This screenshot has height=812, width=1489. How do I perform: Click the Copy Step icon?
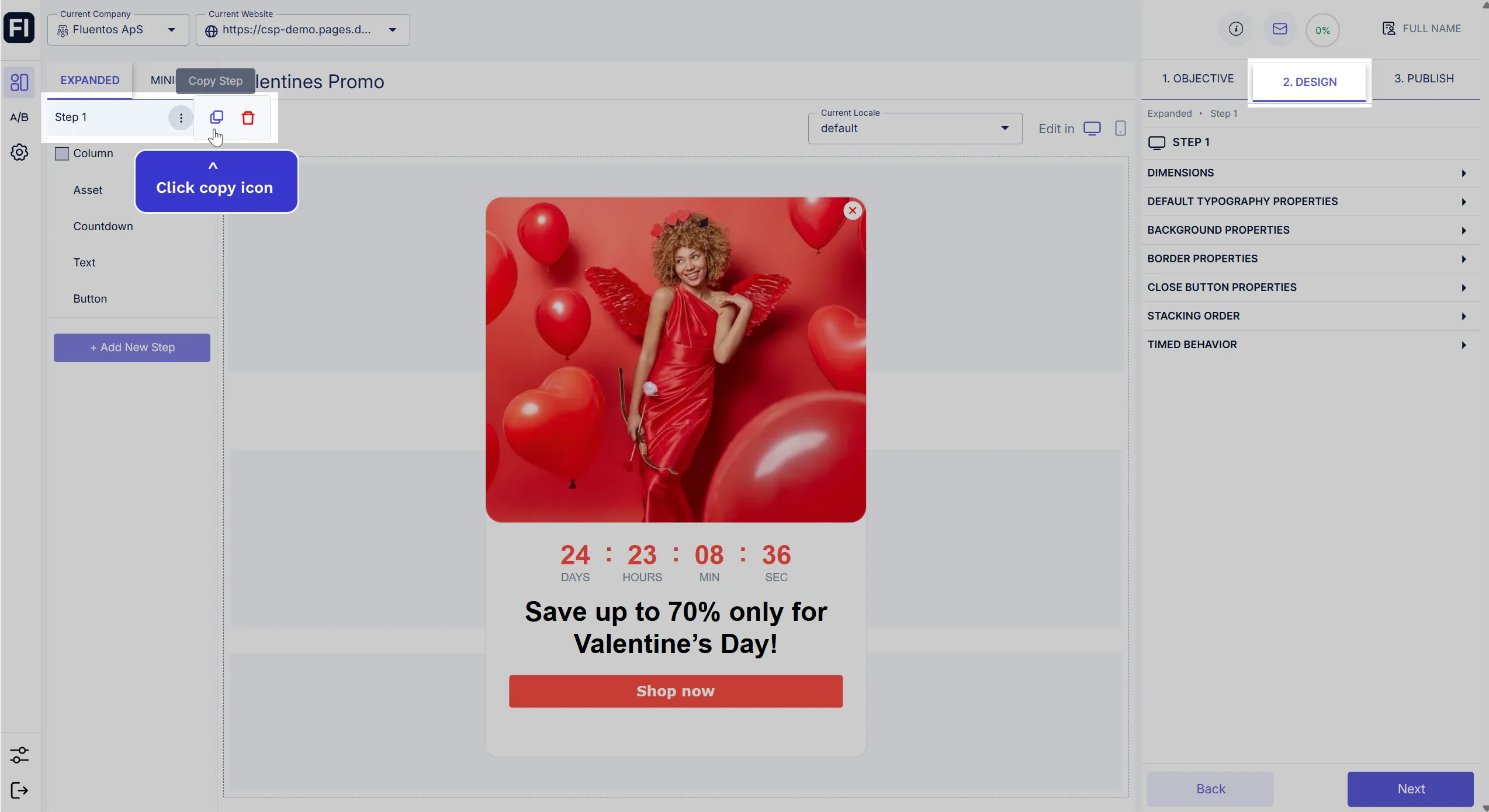216,117
